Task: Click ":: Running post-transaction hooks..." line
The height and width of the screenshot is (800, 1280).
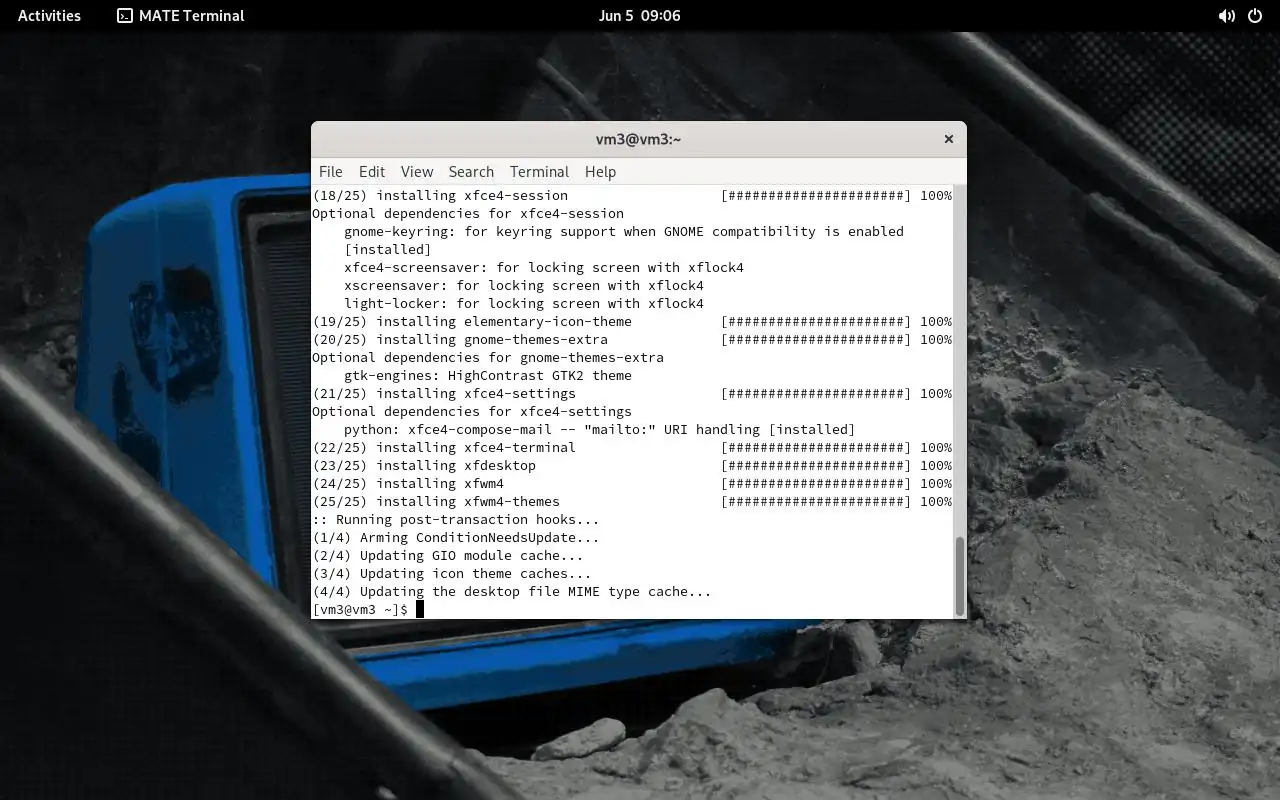Action: (x=456, y=519)
